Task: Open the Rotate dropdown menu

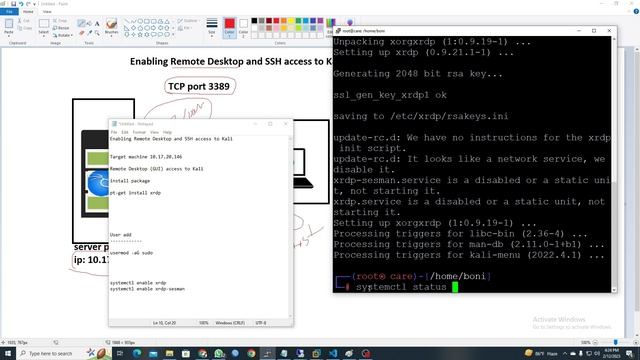Action: [63, 35]
